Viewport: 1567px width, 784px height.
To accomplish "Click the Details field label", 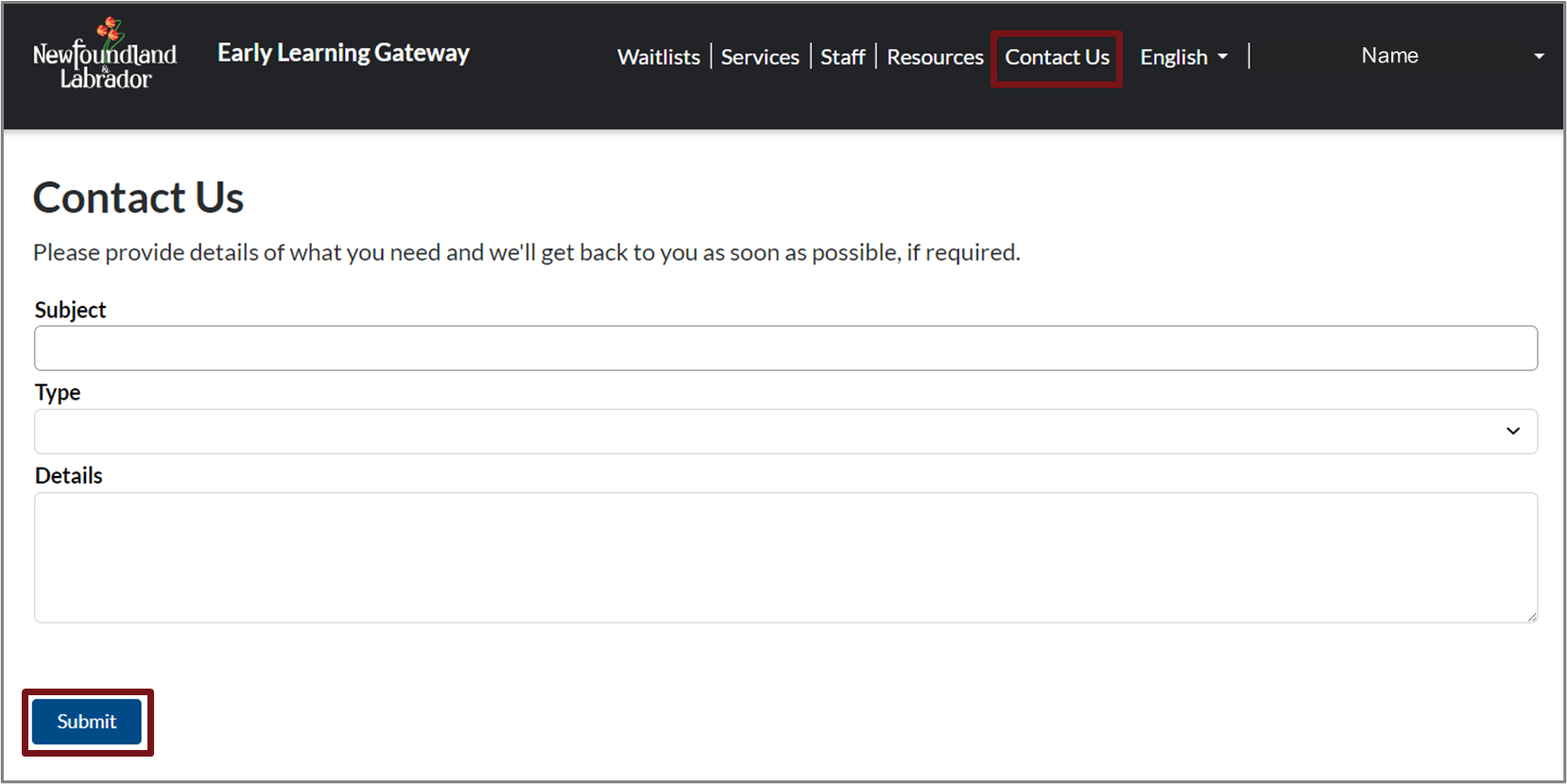I will [x=68, y=476].
